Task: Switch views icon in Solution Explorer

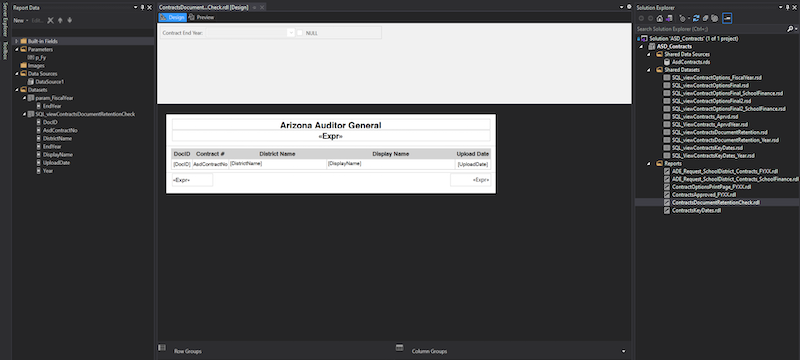Action: (669, 18)
